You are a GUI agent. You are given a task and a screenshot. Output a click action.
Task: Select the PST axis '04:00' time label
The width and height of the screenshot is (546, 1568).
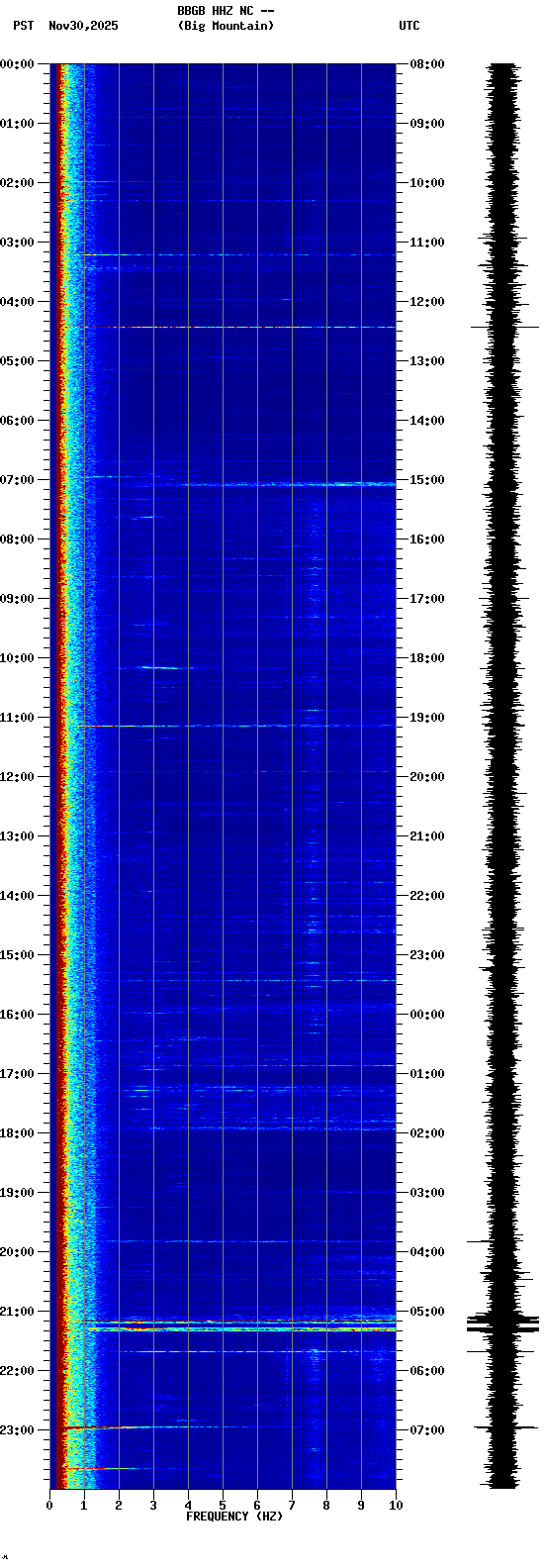pyautogui.click(x=17, y=302)
